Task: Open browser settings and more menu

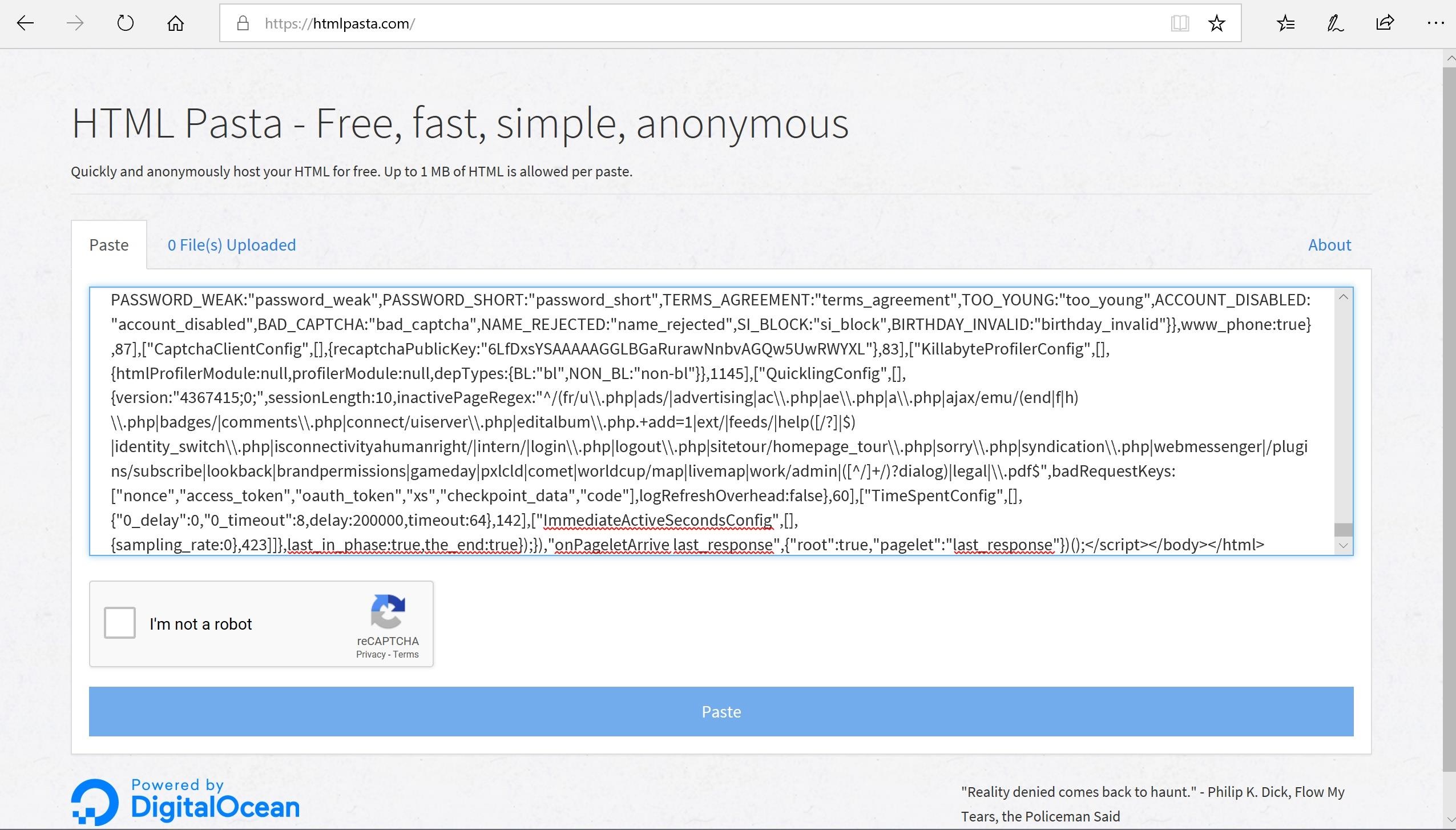Action: [x=1435, y=23]
